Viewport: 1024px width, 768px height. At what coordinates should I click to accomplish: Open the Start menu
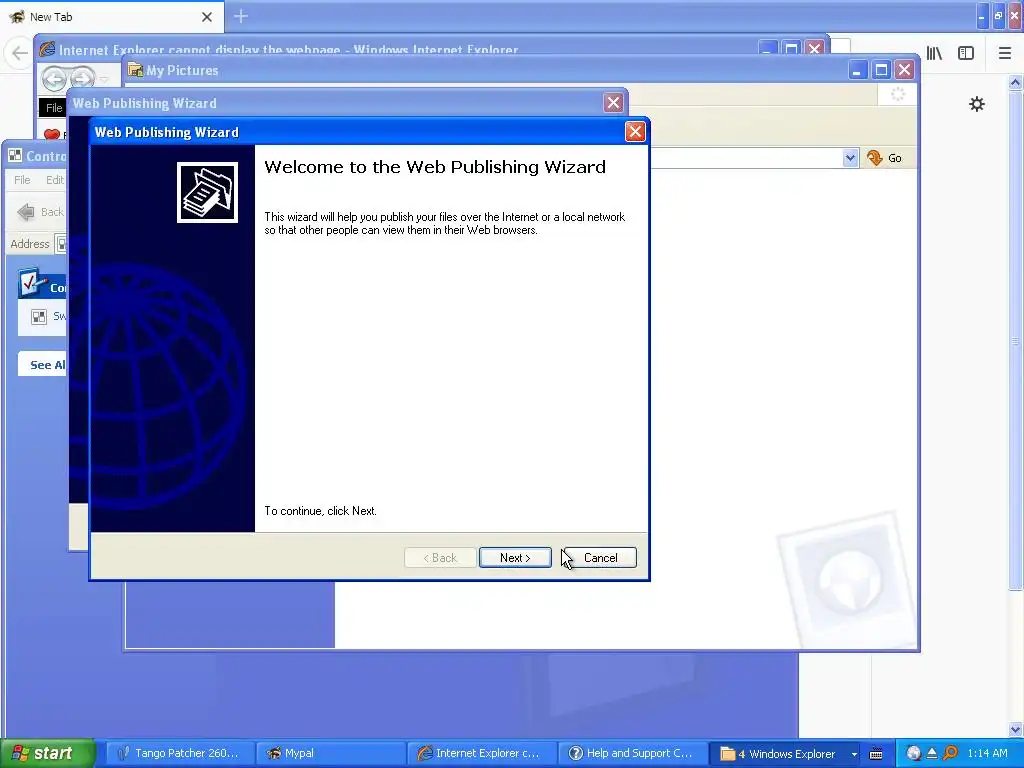(47, 753)
